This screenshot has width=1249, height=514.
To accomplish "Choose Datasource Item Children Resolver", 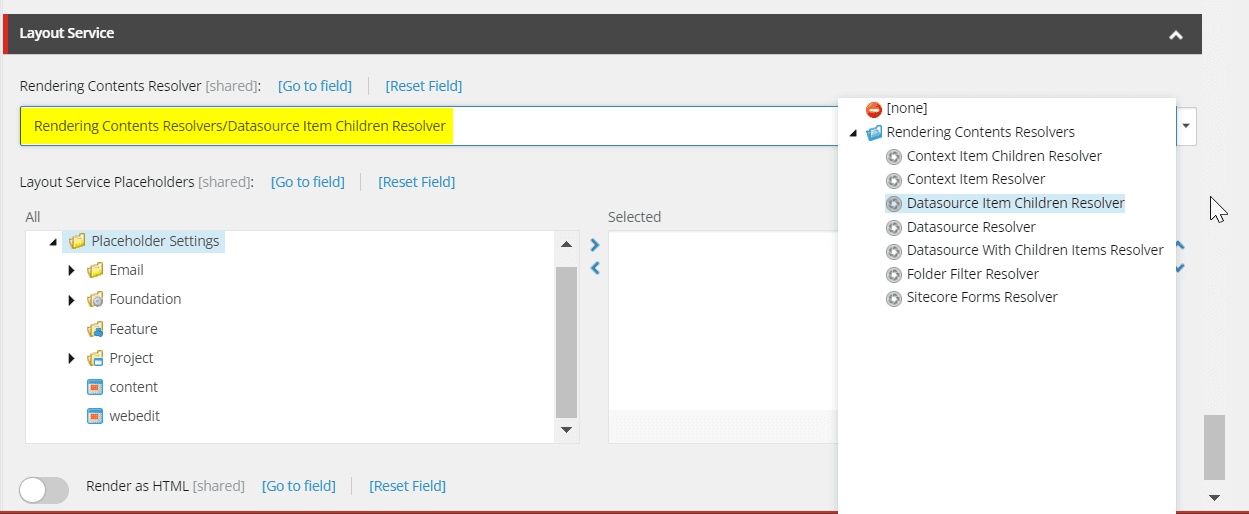I will coord(1016,203).
